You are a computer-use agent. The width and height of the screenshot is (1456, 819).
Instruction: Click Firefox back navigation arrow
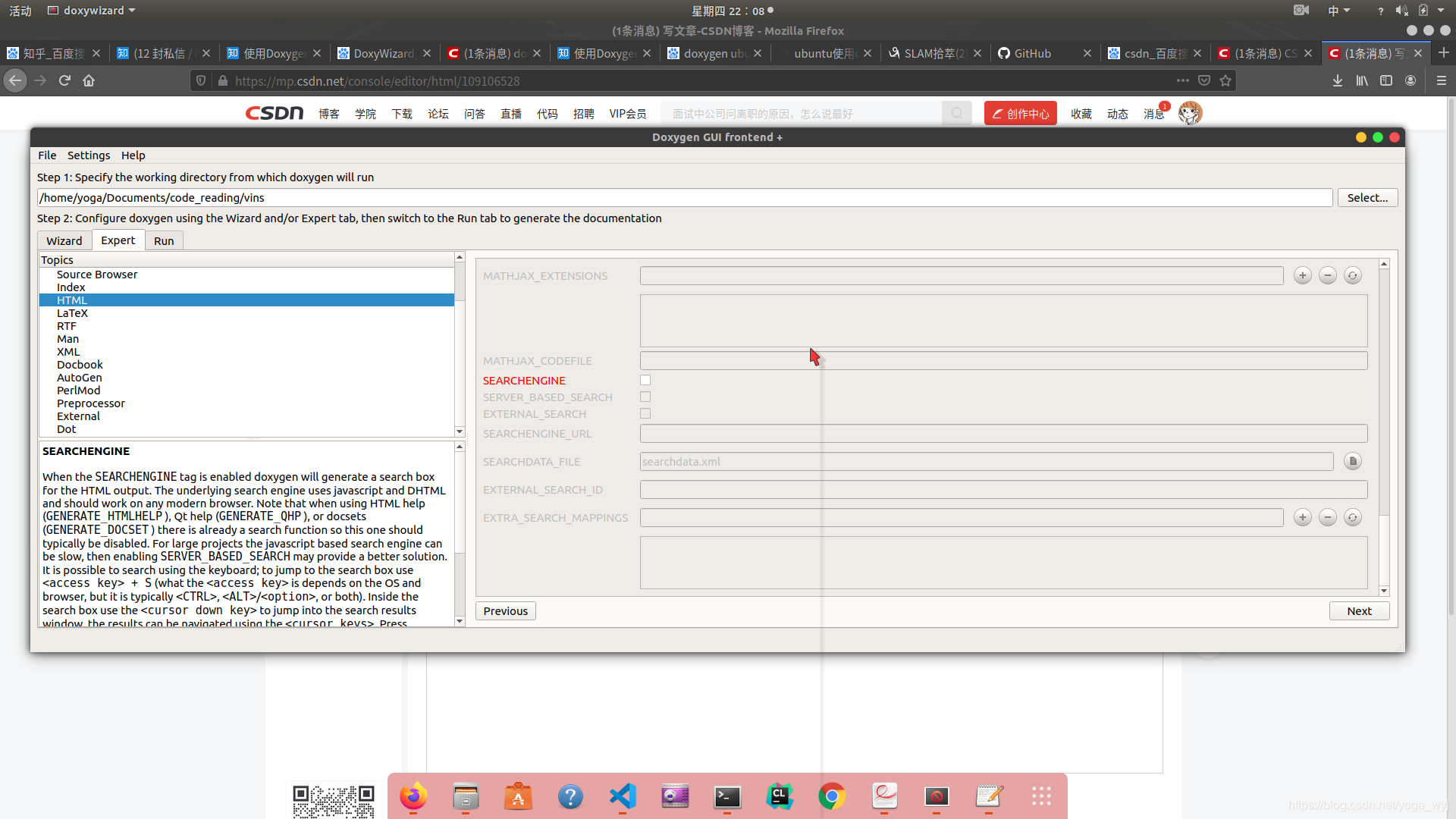(15, 80)
